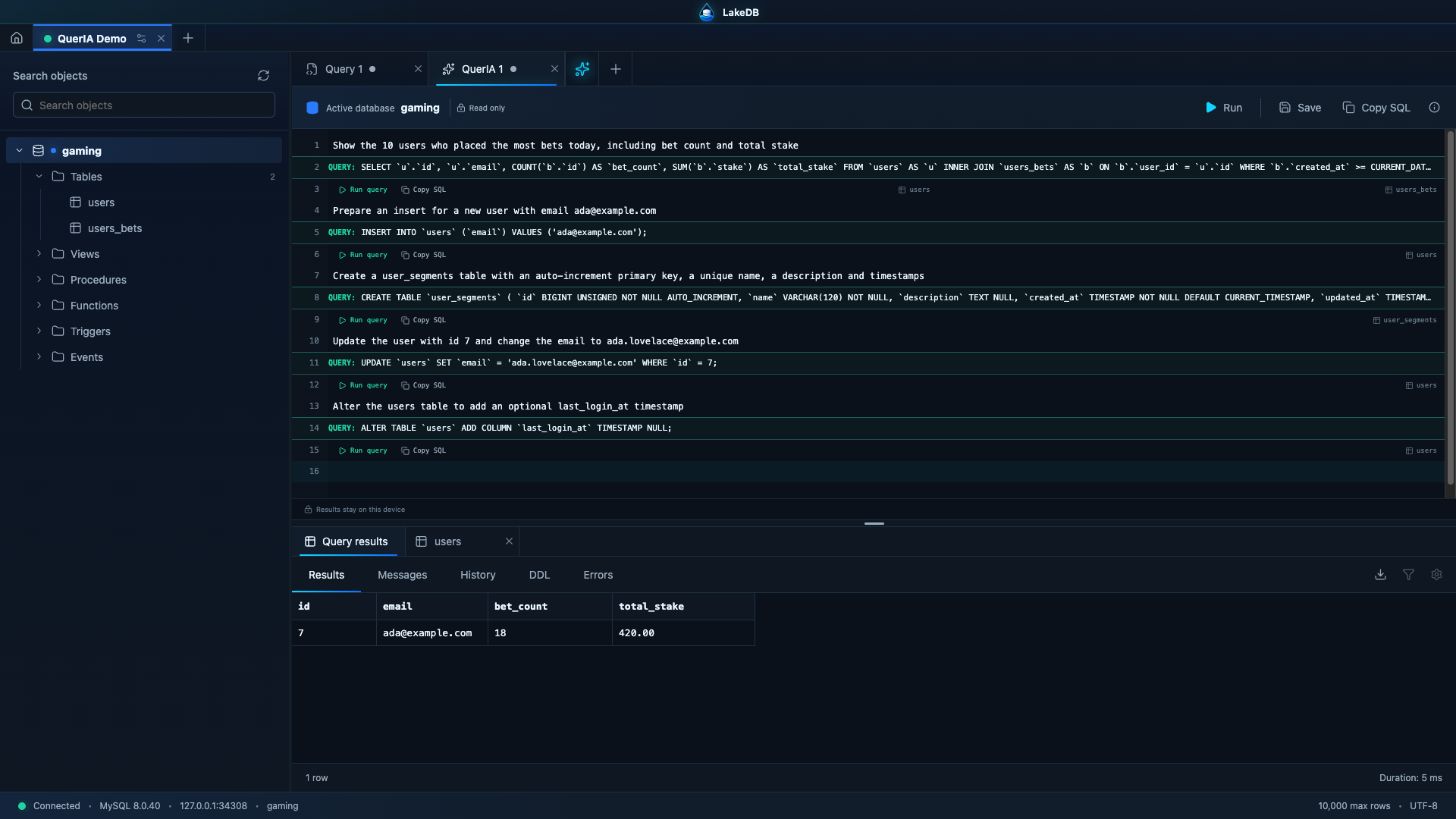This screenshot has height=819, width=1456.
Task: Open the user_segments table tag
Action: click(1404, 320)
